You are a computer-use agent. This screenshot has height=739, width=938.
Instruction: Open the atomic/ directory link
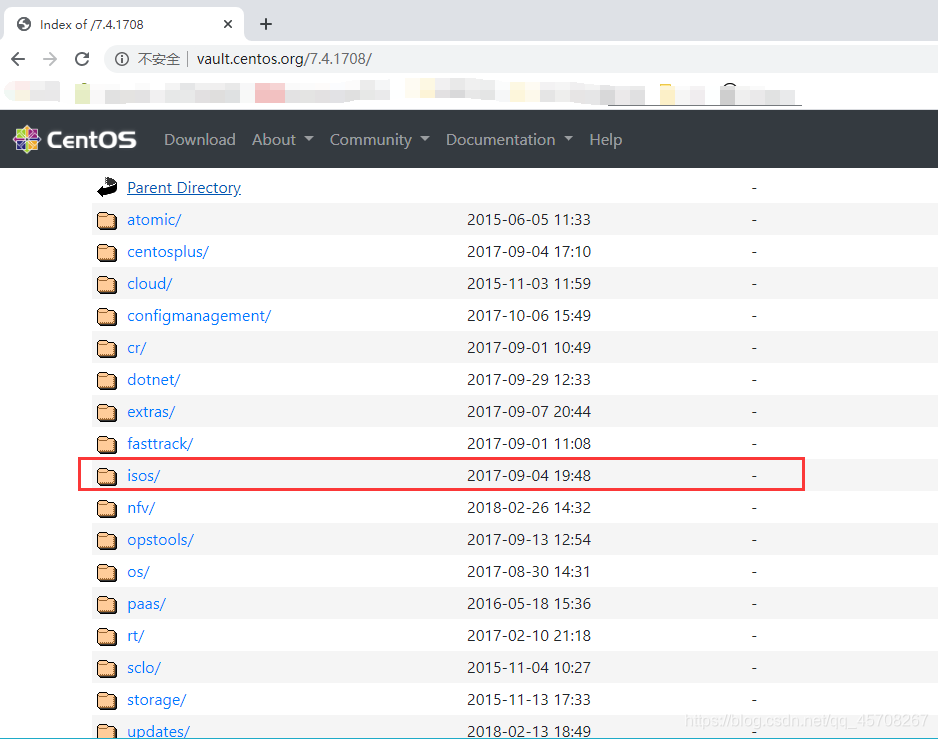154,220
